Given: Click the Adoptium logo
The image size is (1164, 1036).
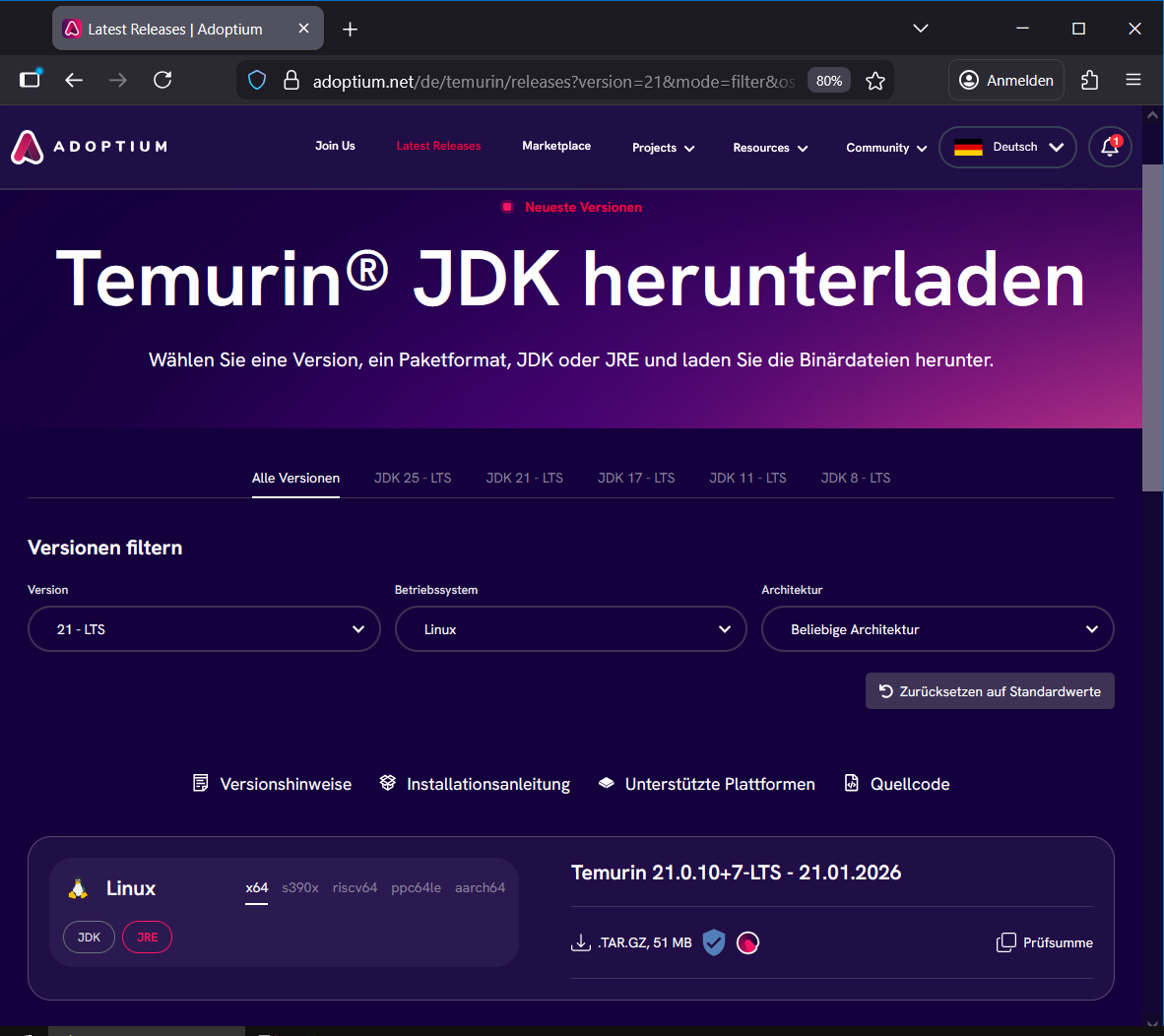Looking at the screenshot, I should coord(90,147).
